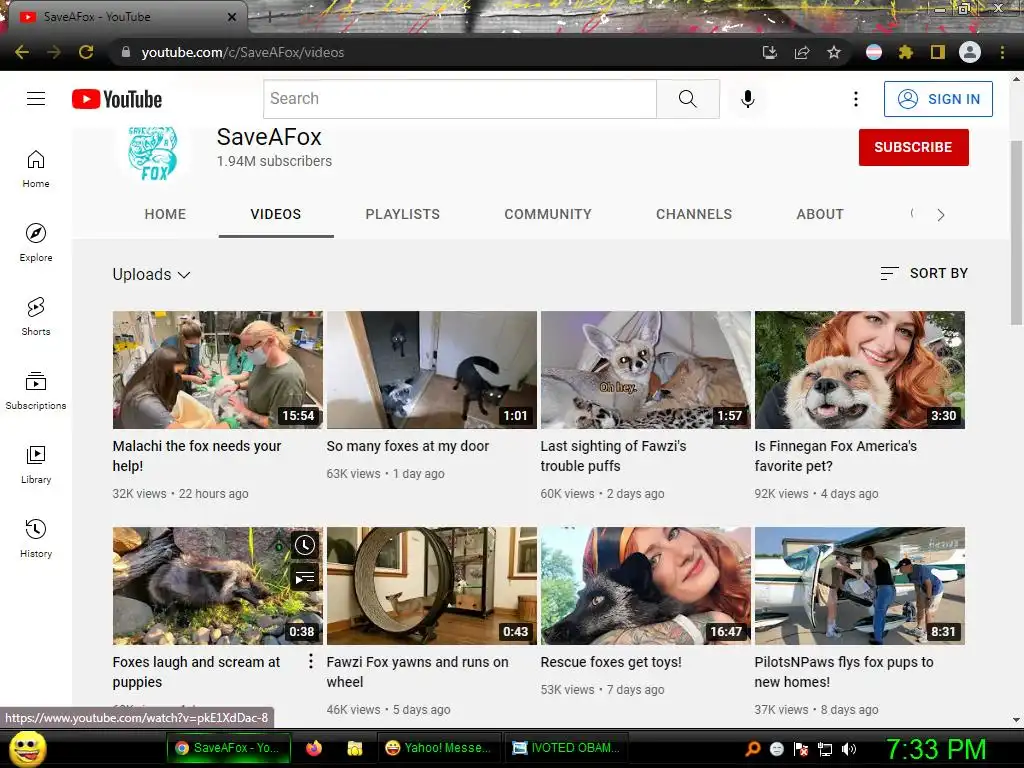
Task: Click the Sign In button
Action: tap(938, 99)
